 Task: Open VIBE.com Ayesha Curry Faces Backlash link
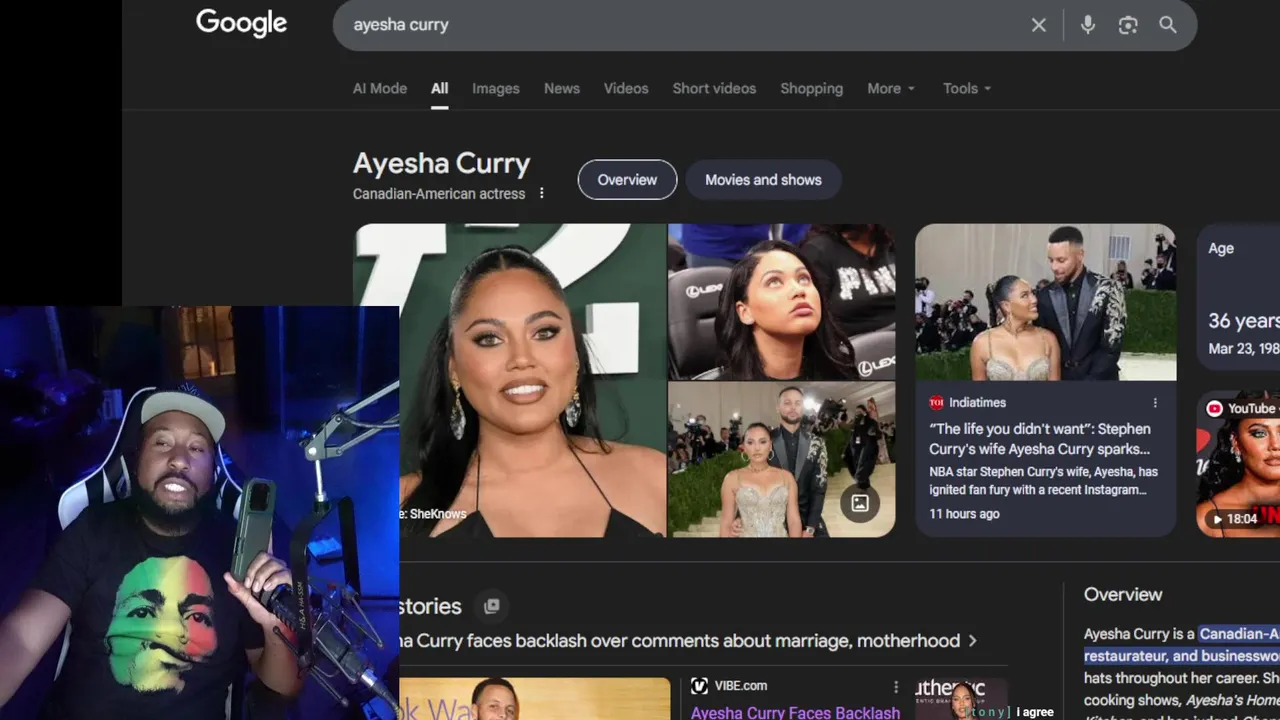click(795, 712)
